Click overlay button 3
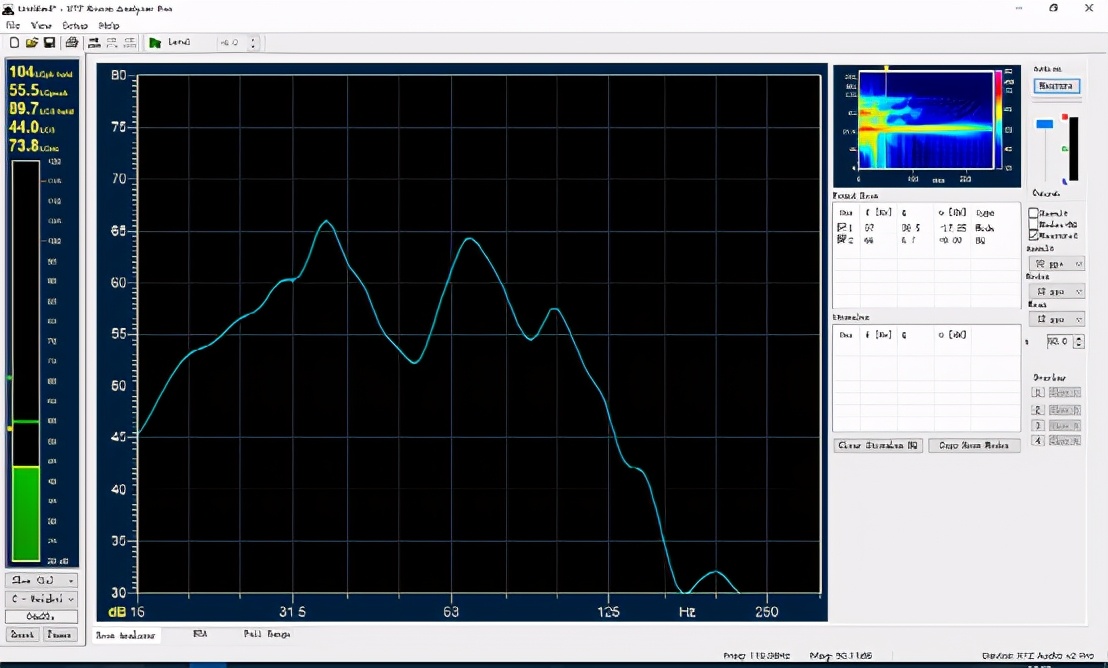The image size is (1108, 668). click(1037, 425)
